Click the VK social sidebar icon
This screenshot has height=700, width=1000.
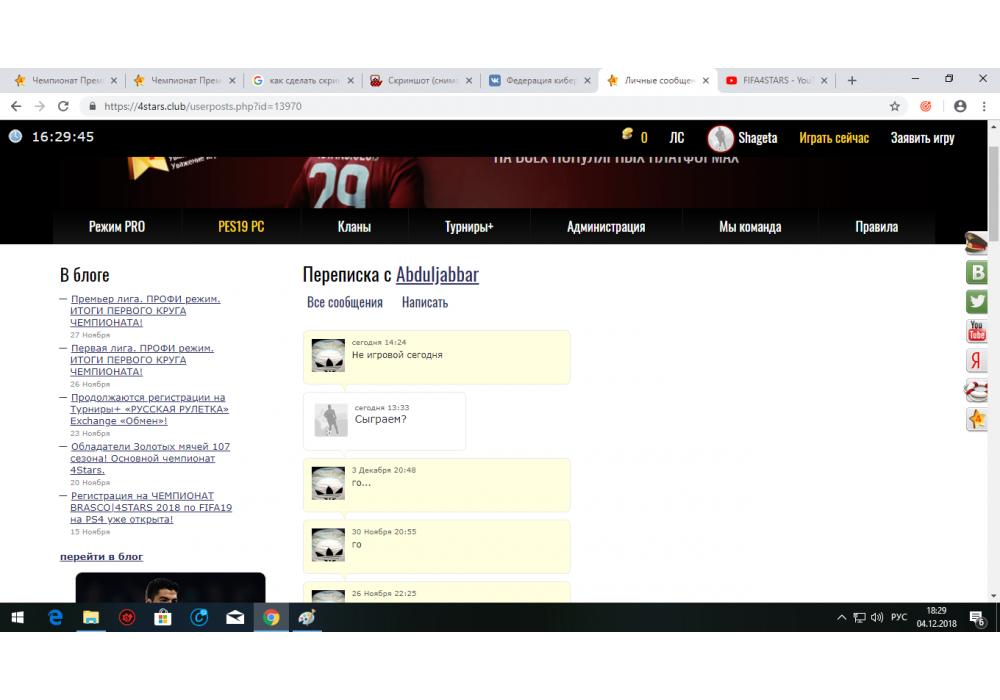click(x=977, y=273)
